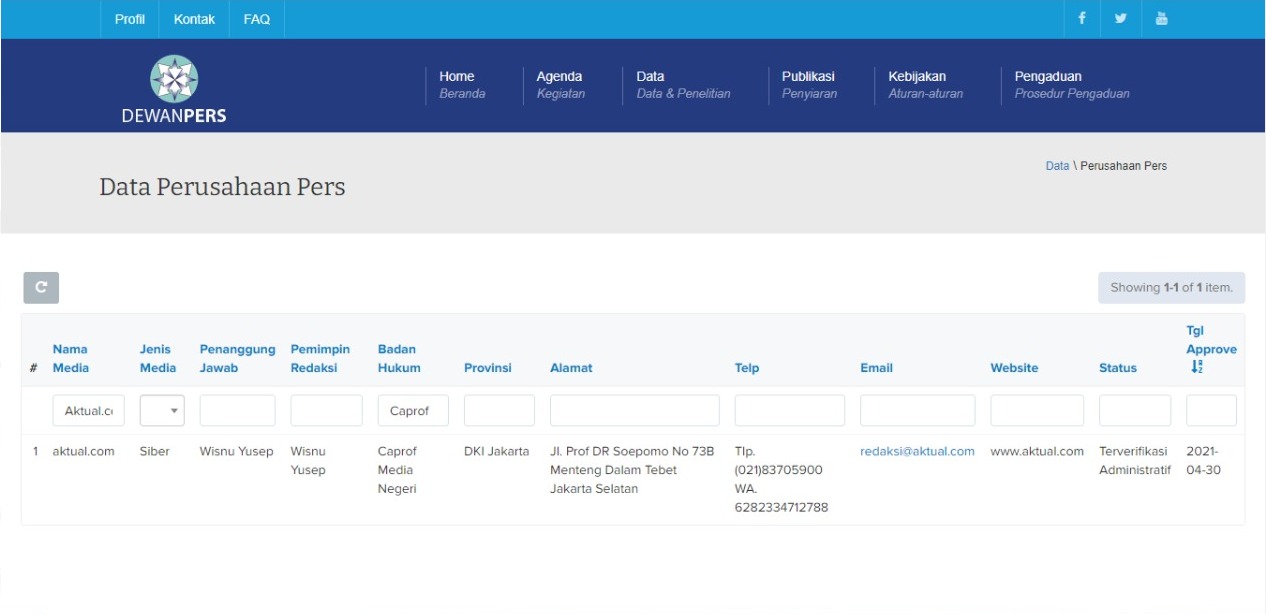Image resolution: width=1266 pixels, height=614 pixels.
Task: Open the FAQ link in top bar
Action: pyautogui.click(x=257, y=19)
